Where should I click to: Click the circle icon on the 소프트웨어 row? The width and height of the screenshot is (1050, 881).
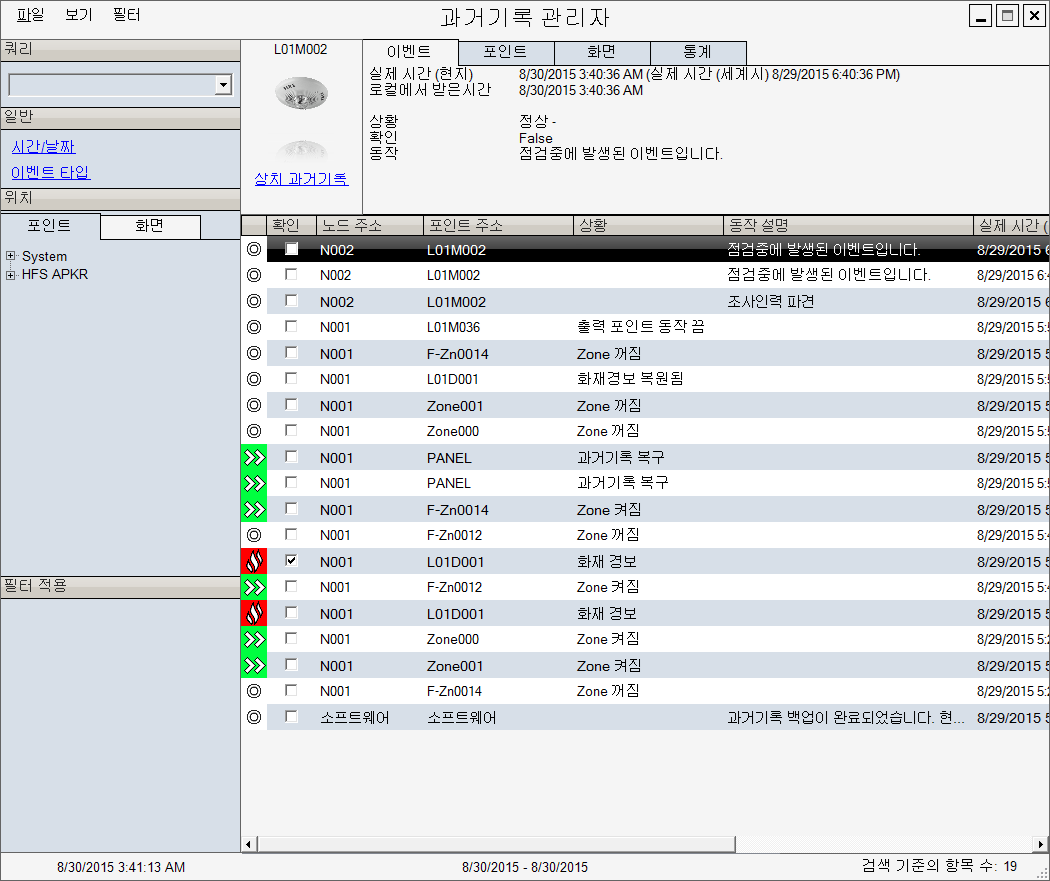[x=254, y=717]
